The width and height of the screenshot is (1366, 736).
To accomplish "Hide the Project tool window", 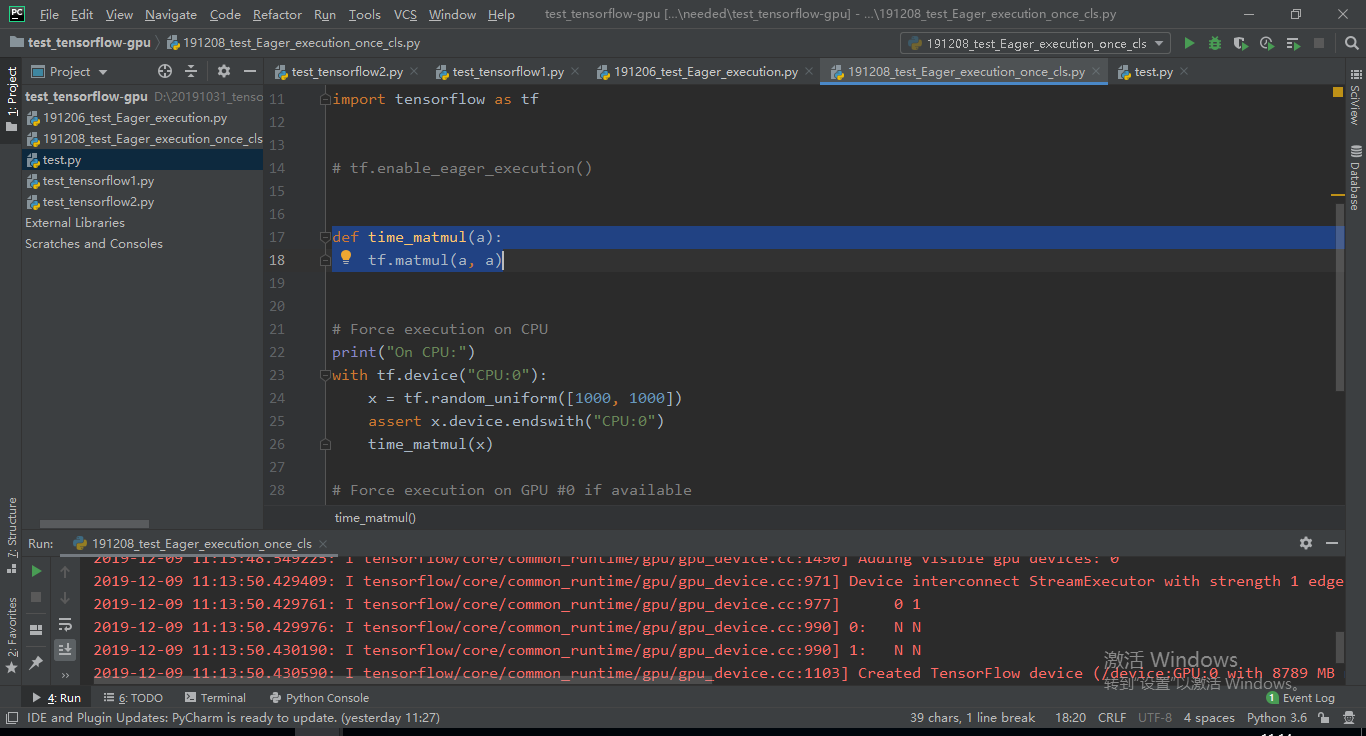I will (249, 71).
